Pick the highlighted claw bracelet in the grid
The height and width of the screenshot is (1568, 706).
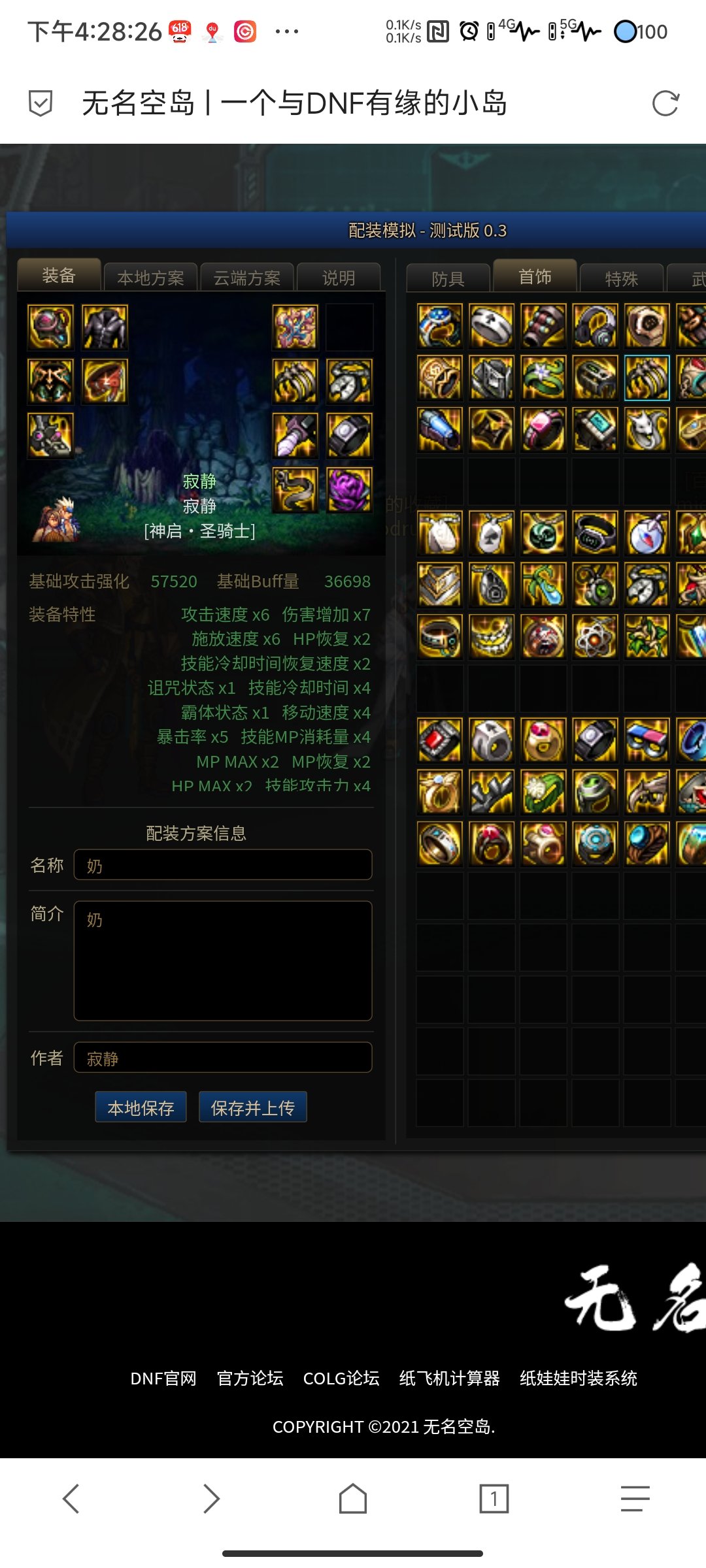click(647, 378)
